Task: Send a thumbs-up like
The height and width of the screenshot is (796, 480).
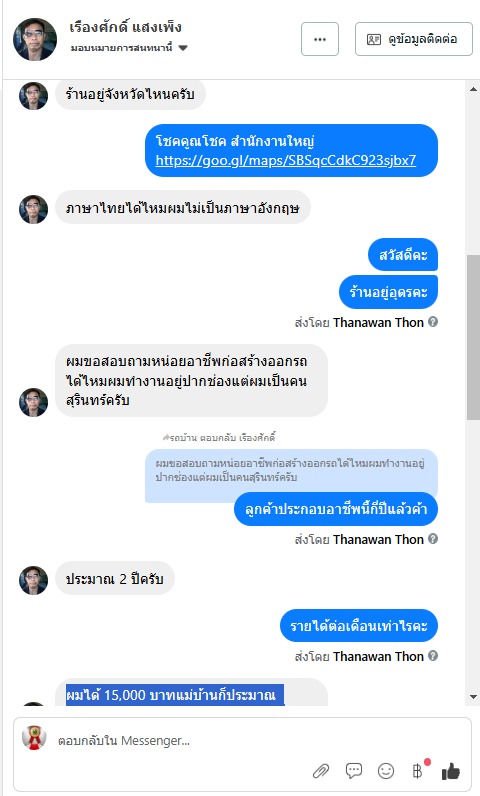Action: tap(451, 771)
